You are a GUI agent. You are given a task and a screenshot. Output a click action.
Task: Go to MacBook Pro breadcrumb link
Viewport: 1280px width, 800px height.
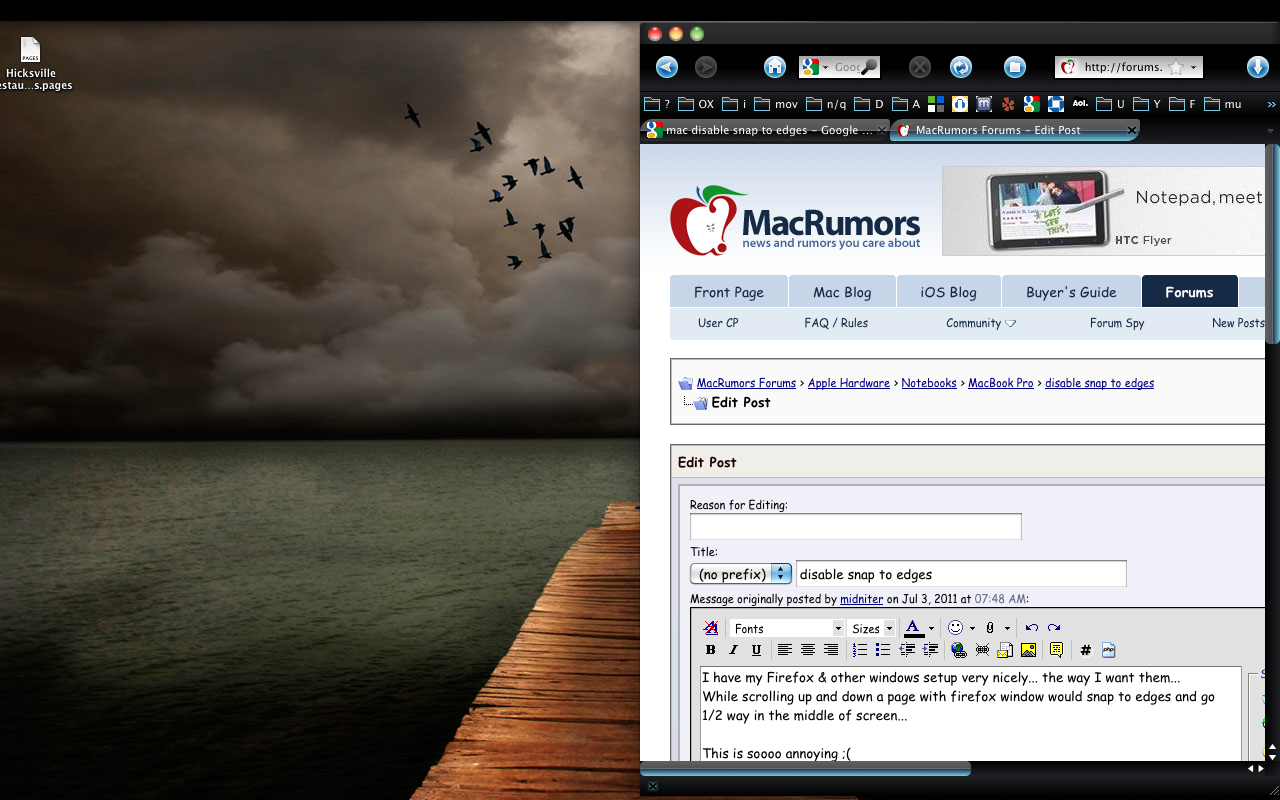(1001, 383)
